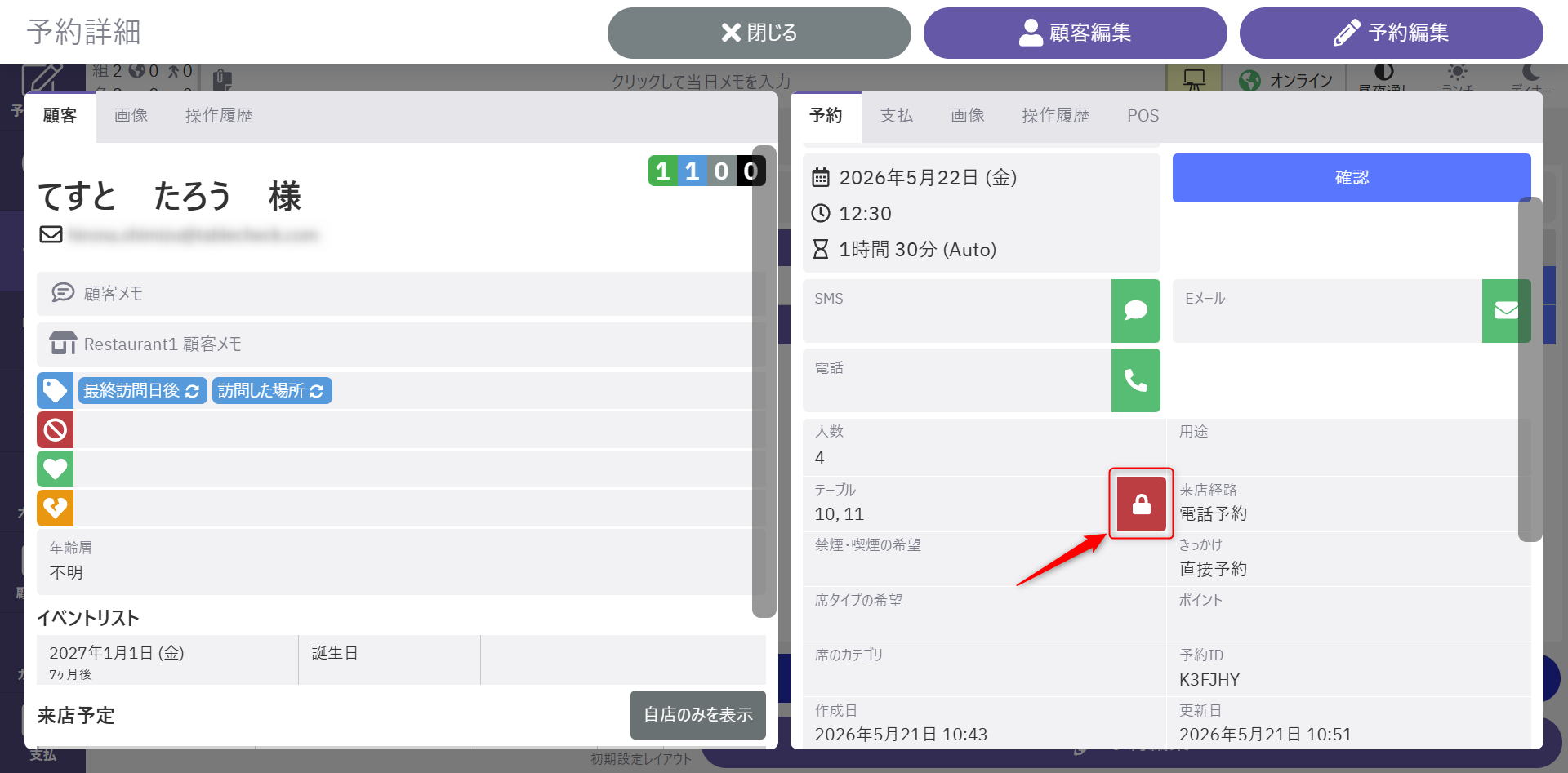Call customer with green phone icon

point(1135,380)
